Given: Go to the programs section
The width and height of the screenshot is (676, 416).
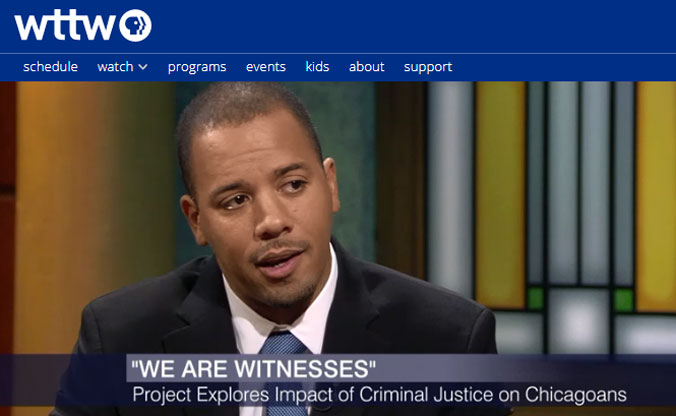Looking at the screenshot, I should (197, 67).
